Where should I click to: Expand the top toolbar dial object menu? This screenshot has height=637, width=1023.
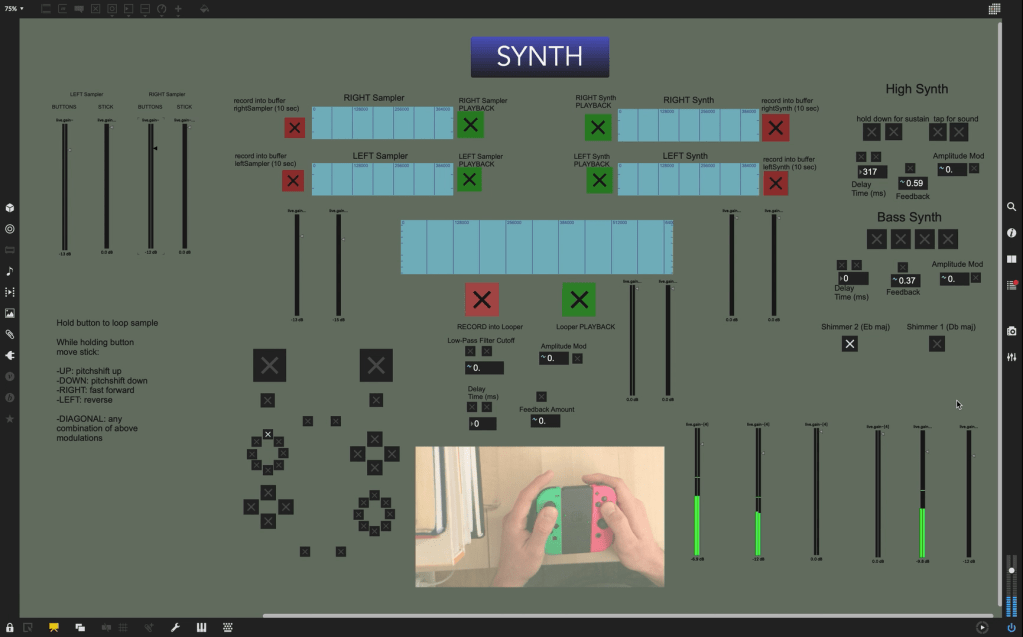pyautogui.click(x=161, y=9)
